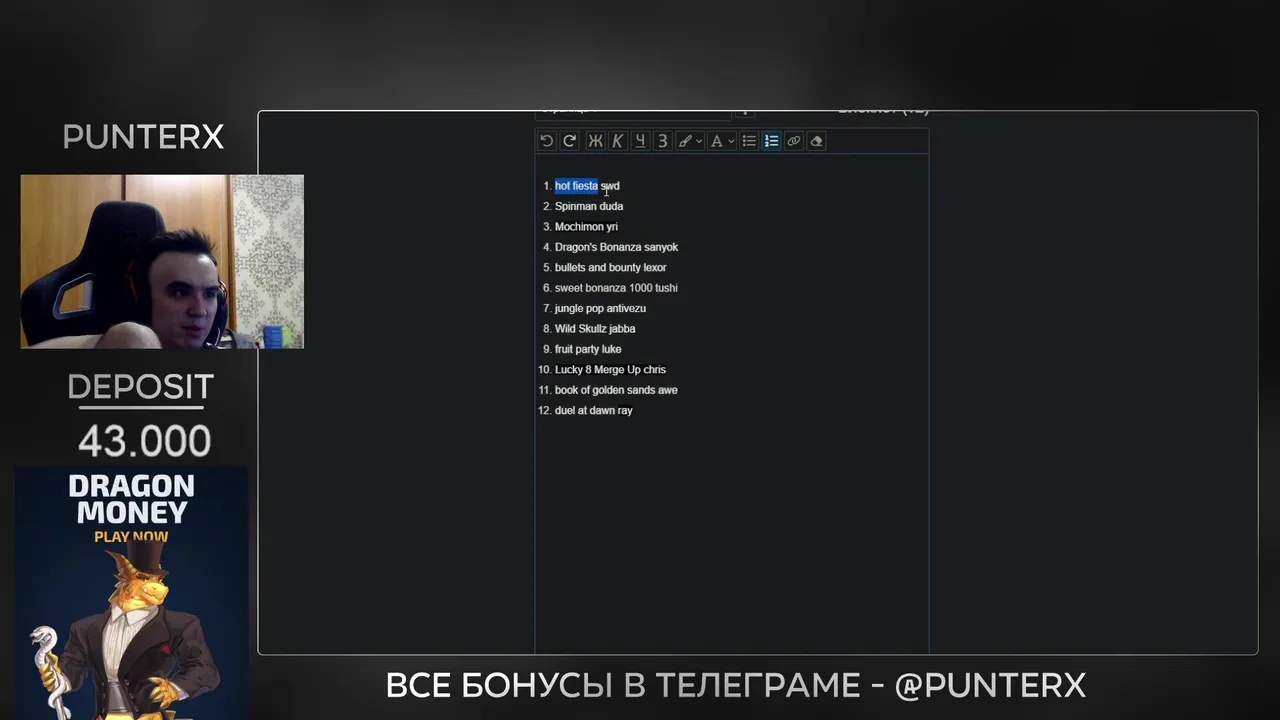Click line 'book of golden sands awe'
This screenshot has height=720, width=1280.
(616, 390)
